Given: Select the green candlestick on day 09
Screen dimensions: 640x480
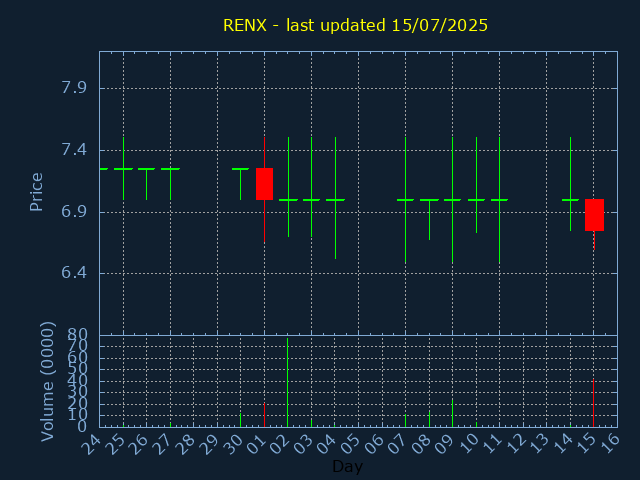Looking at the screenshot, I should (452, 200).
